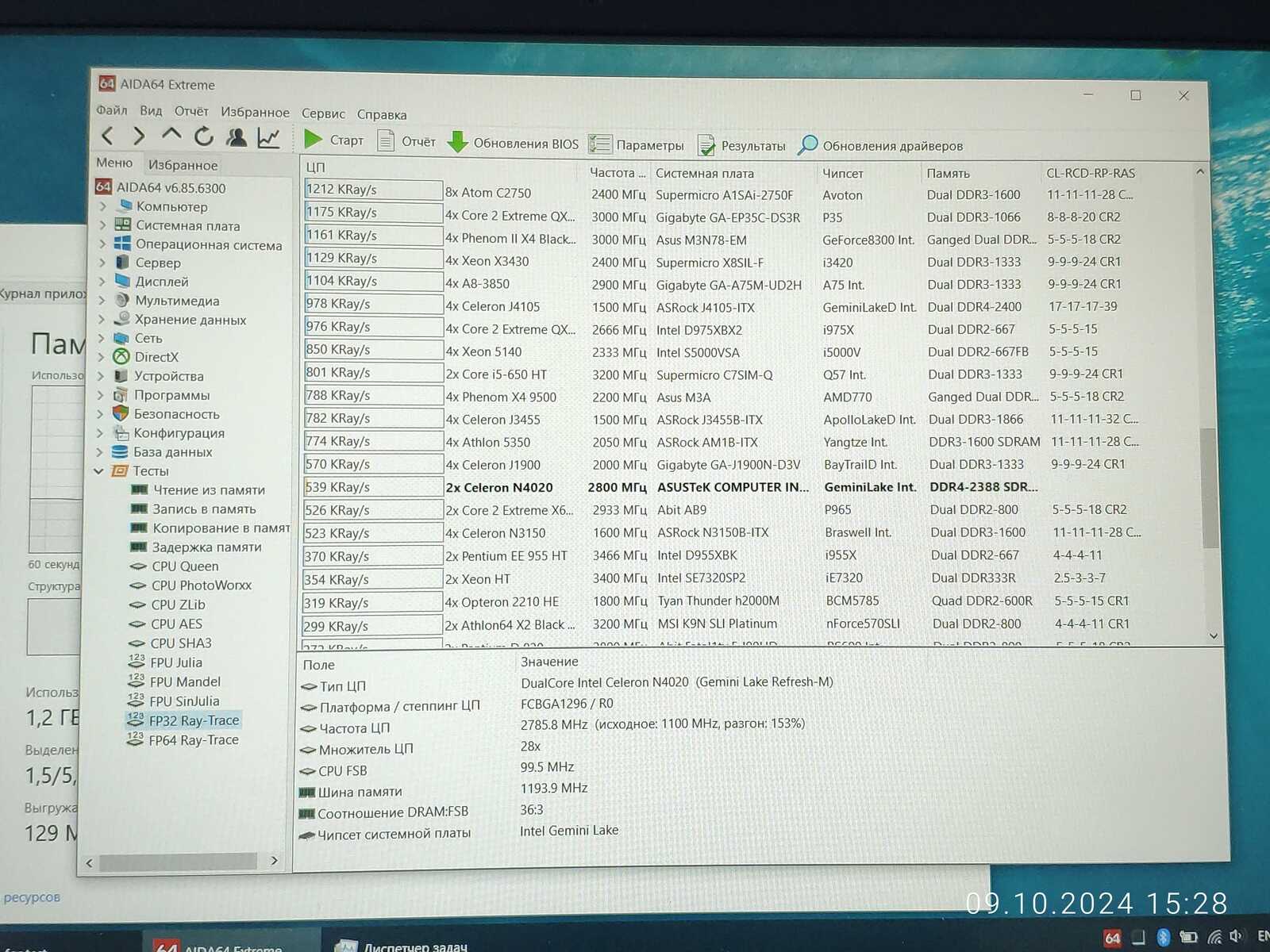1270x952 pixels.
Task: Go back using the left arrow toolbar icon
Action: pos(108,136)
